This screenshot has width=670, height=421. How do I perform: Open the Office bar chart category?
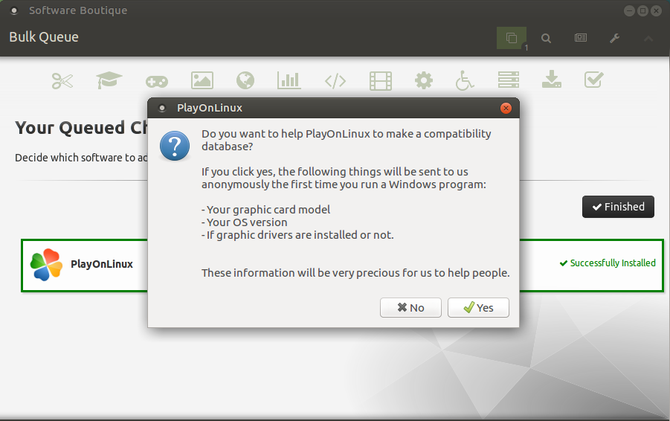289,80
